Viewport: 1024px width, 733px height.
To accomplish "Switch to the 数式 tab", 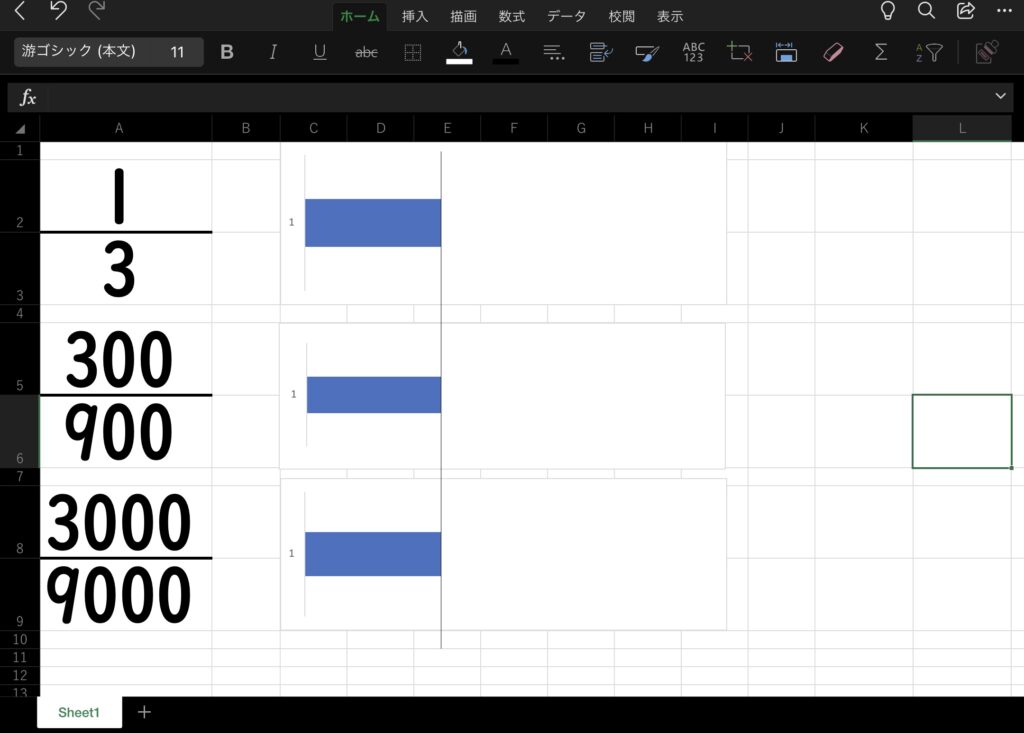I will click(511, 16).
